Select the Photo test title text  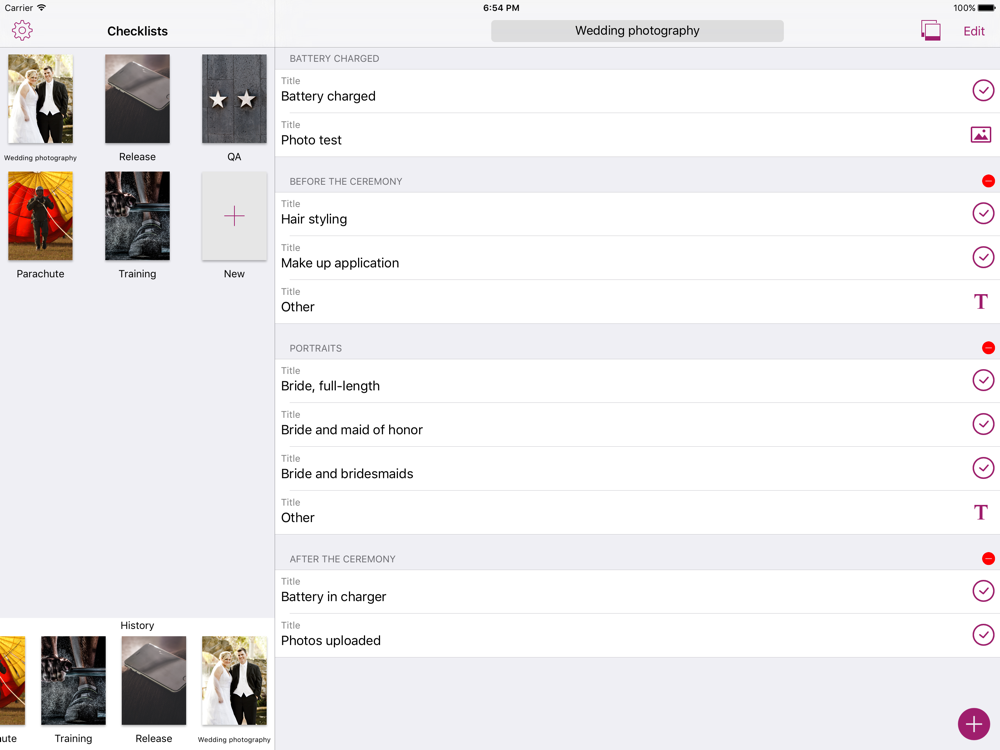[311, 140]
